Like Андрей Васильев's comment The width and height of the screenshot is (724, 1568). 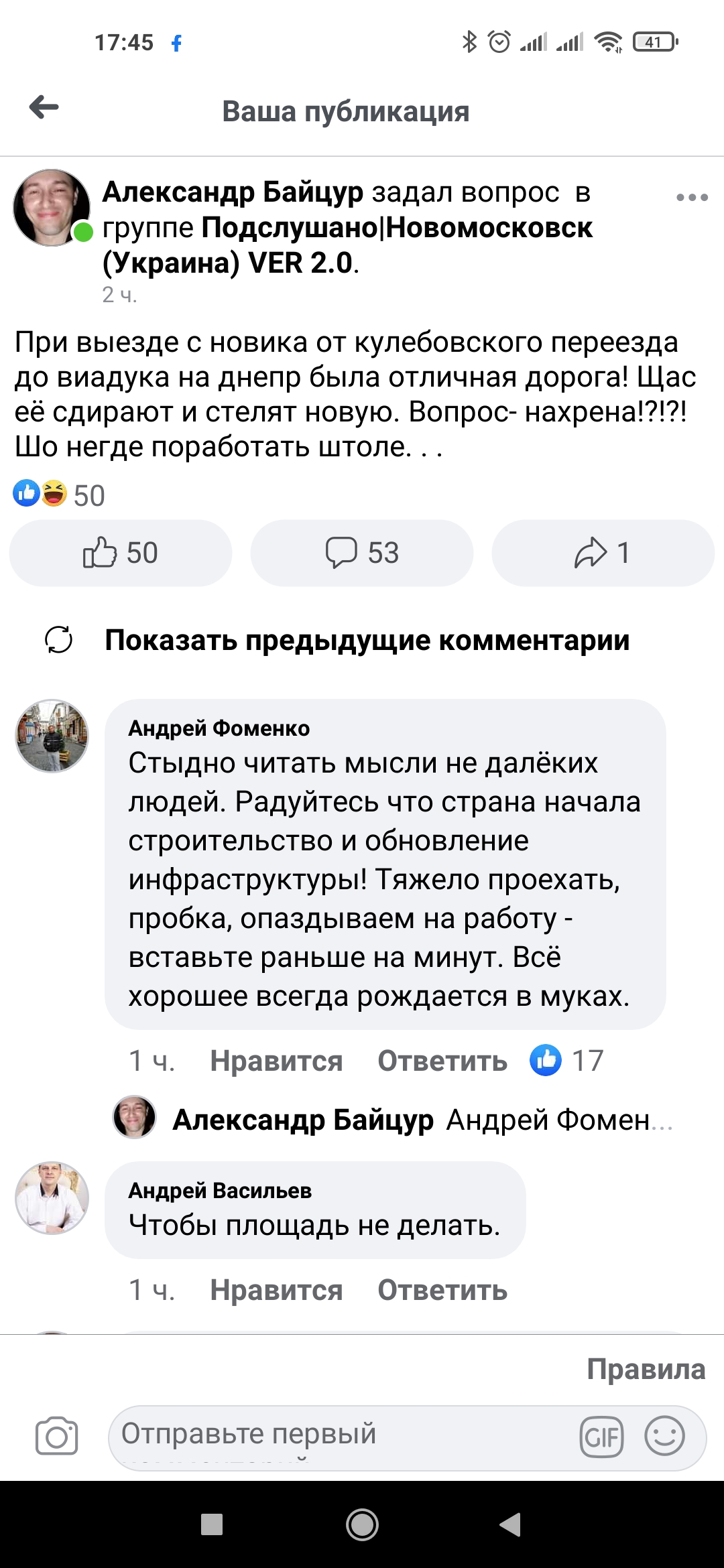pos(276,1290)
